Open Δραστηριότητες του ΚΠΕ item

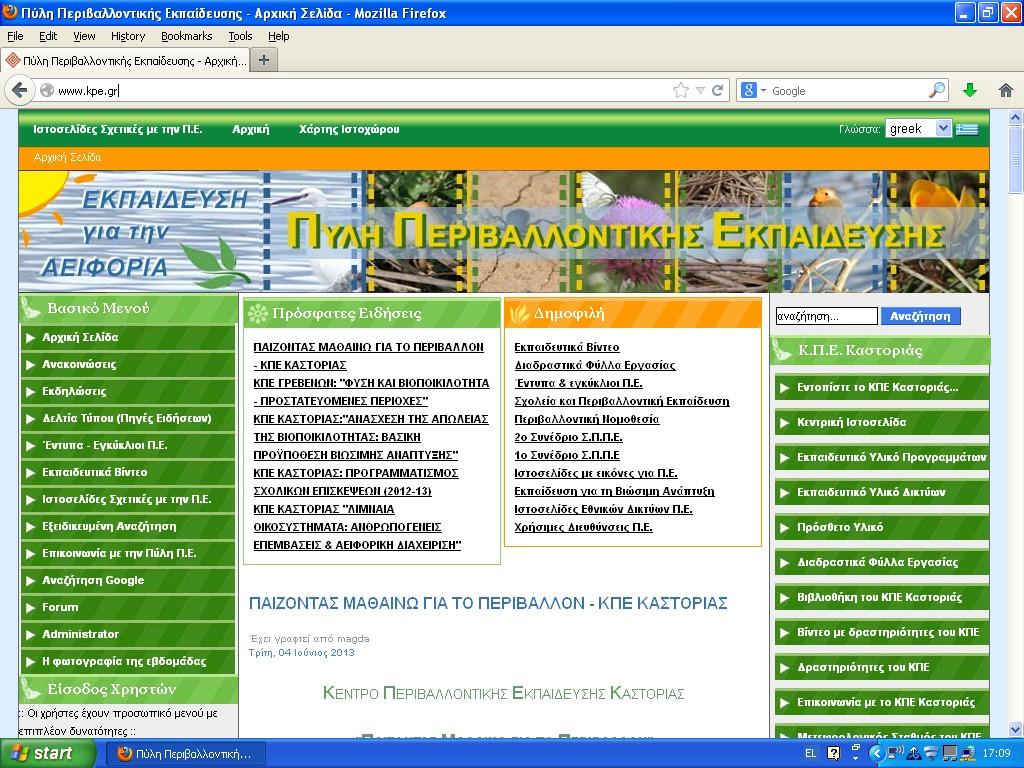882,667
